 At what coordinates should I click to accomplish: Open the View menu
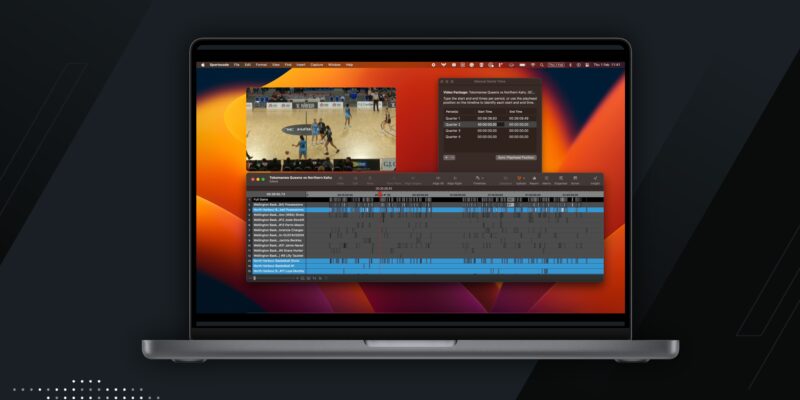tap(276, 65)
